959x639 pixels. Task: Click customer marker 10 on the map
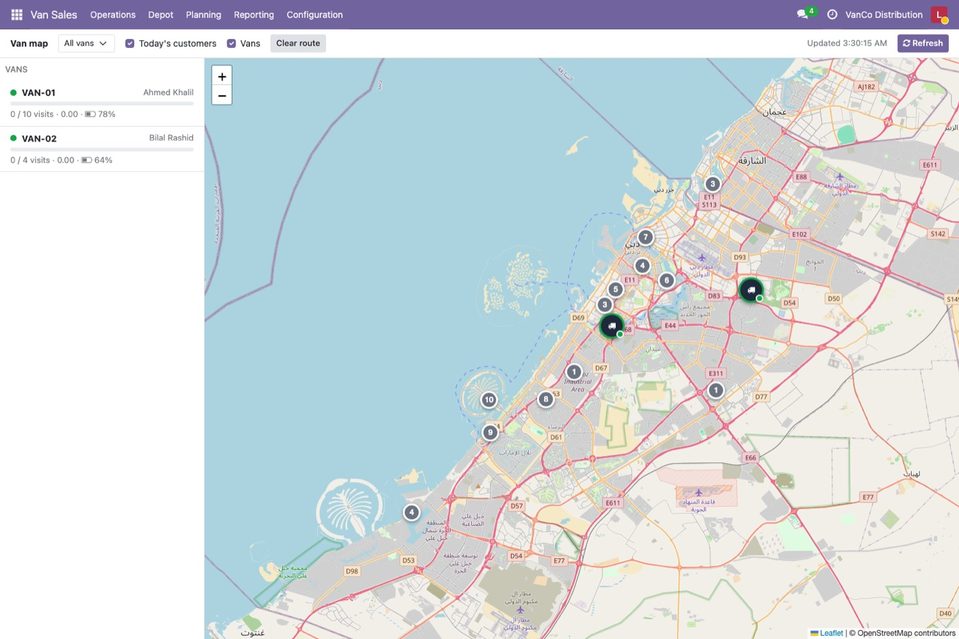point(489,400)
